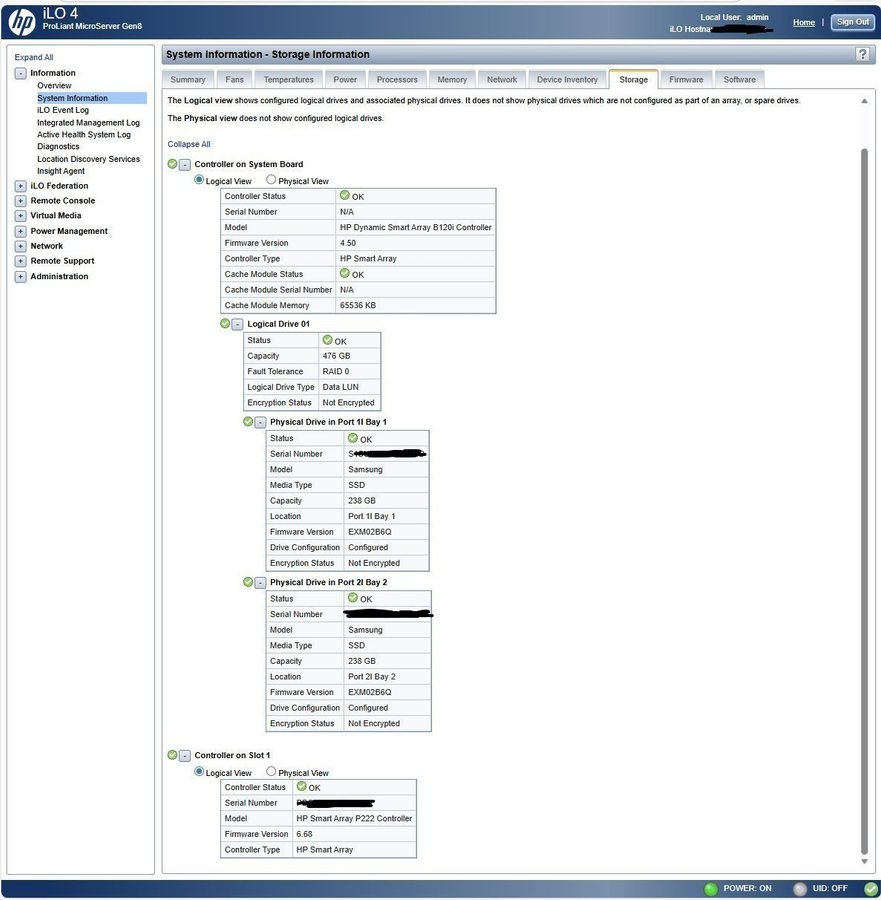Click Controller on Slot 1 status icon
The height and width of the screenshot is (900, 881).
pos(172,755)
